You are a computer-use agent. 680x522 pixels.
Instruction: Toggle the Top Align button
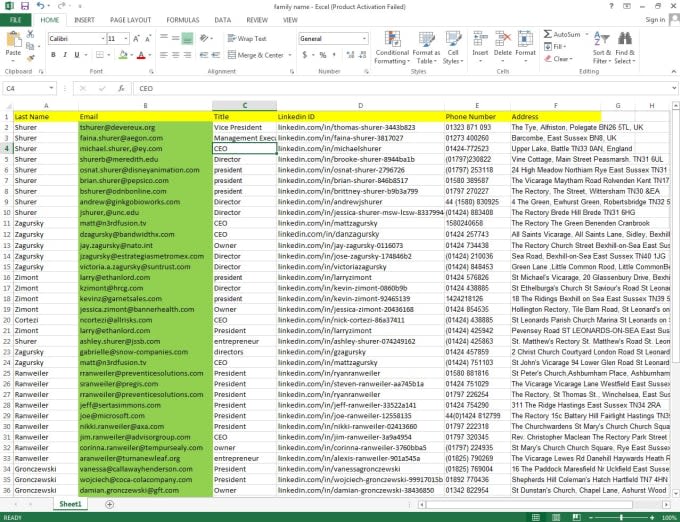[x=163, y=39]
